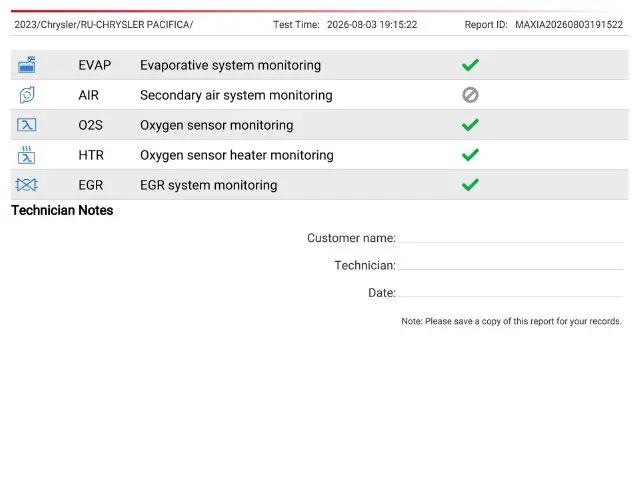Click the AIR secondary air system icon
The image size is (640, 480).
pos(27,95)
